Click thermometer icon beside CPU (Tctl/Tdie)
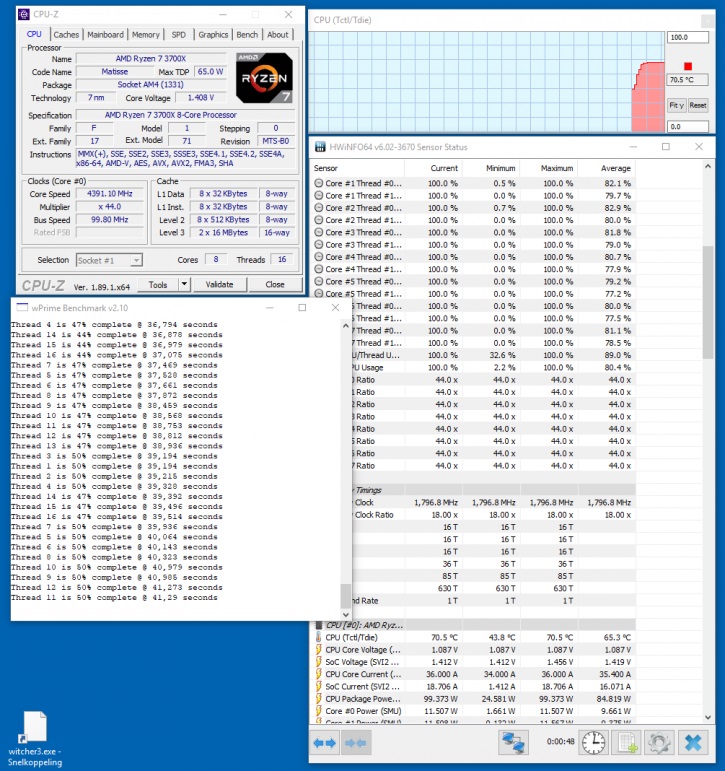The width and height of the screenshot is (725, 771). (319, 637)
